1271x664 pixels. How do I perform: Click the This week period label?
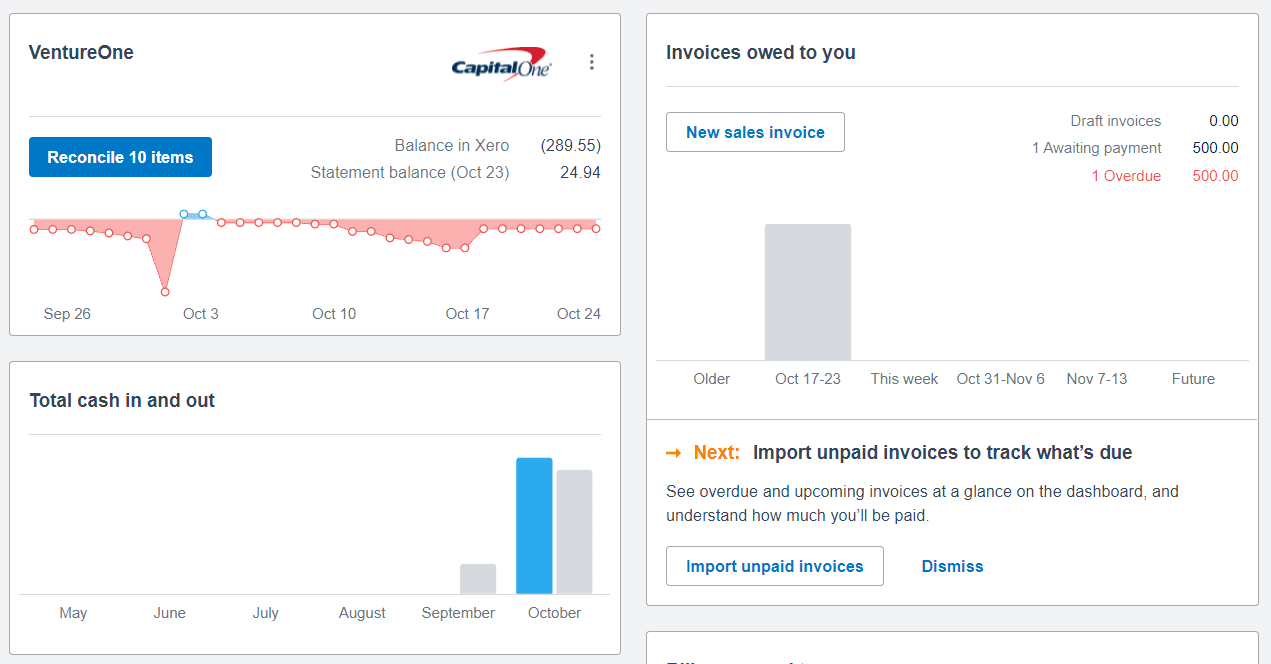pyautogui.click(x=904, y=379)
